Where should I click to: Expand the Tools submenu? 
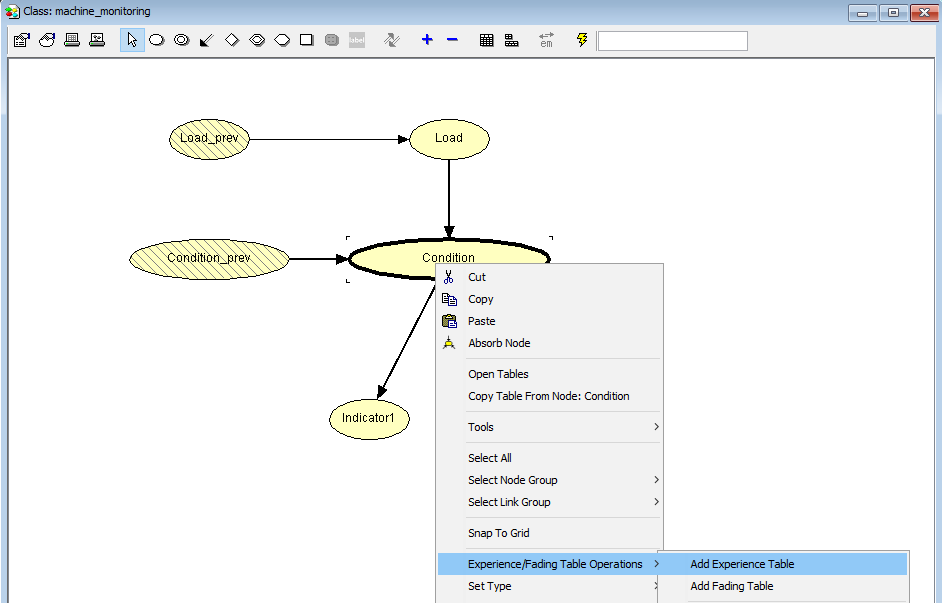(550, 427)
